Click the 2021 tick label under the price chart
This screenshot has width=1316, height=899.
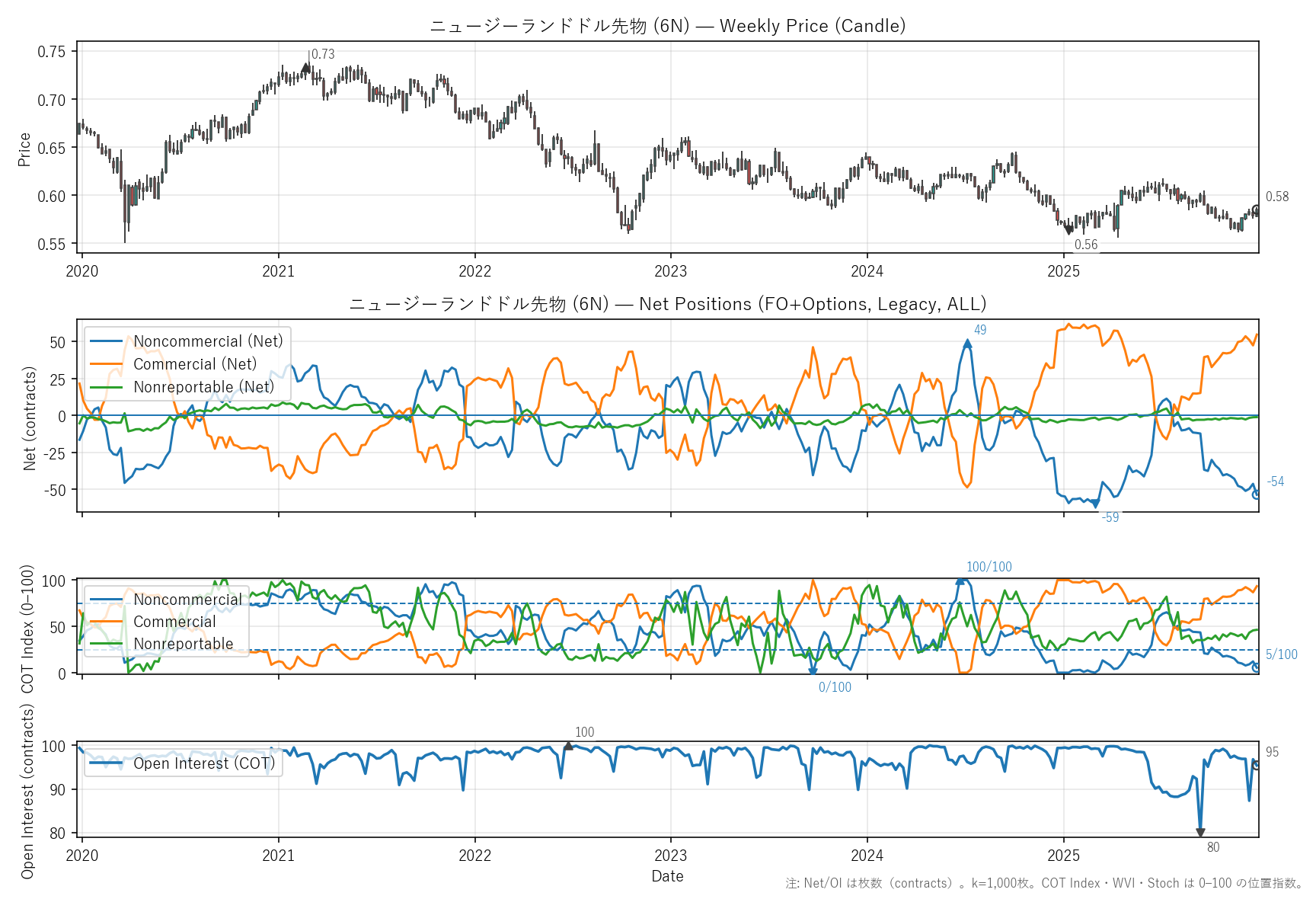coord(278,271)
